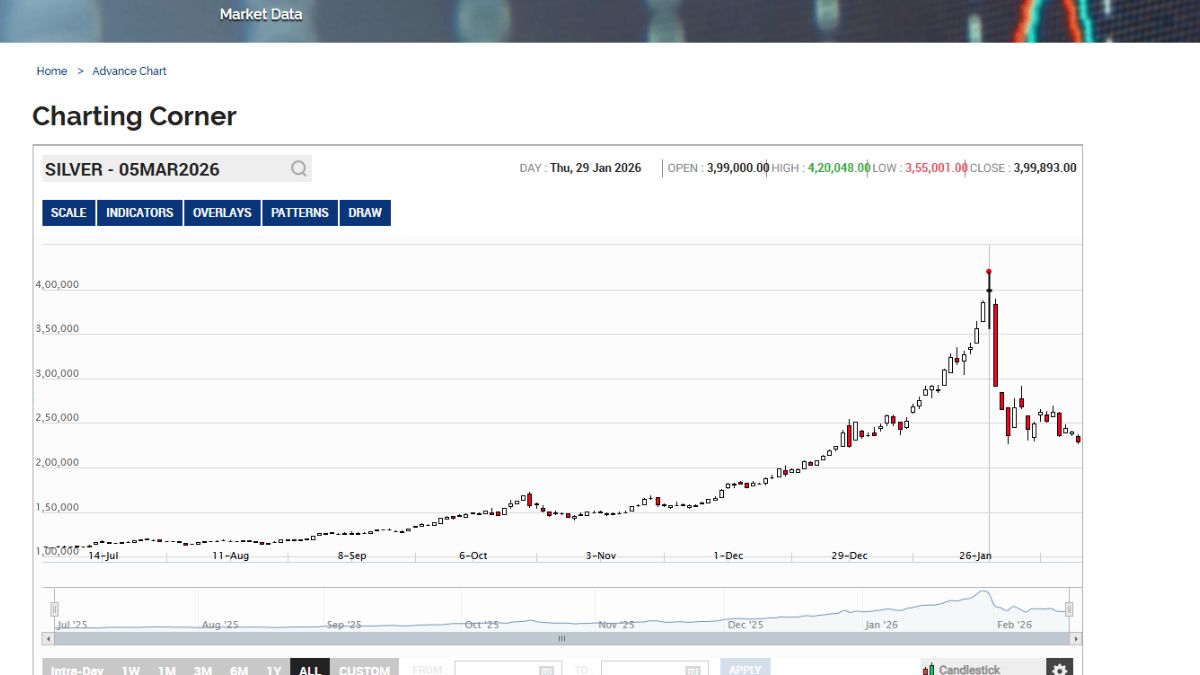Screen dimensions: 1200x675
Task: Click the search magnifier icon beside SILVER
Action: (298, 169)
